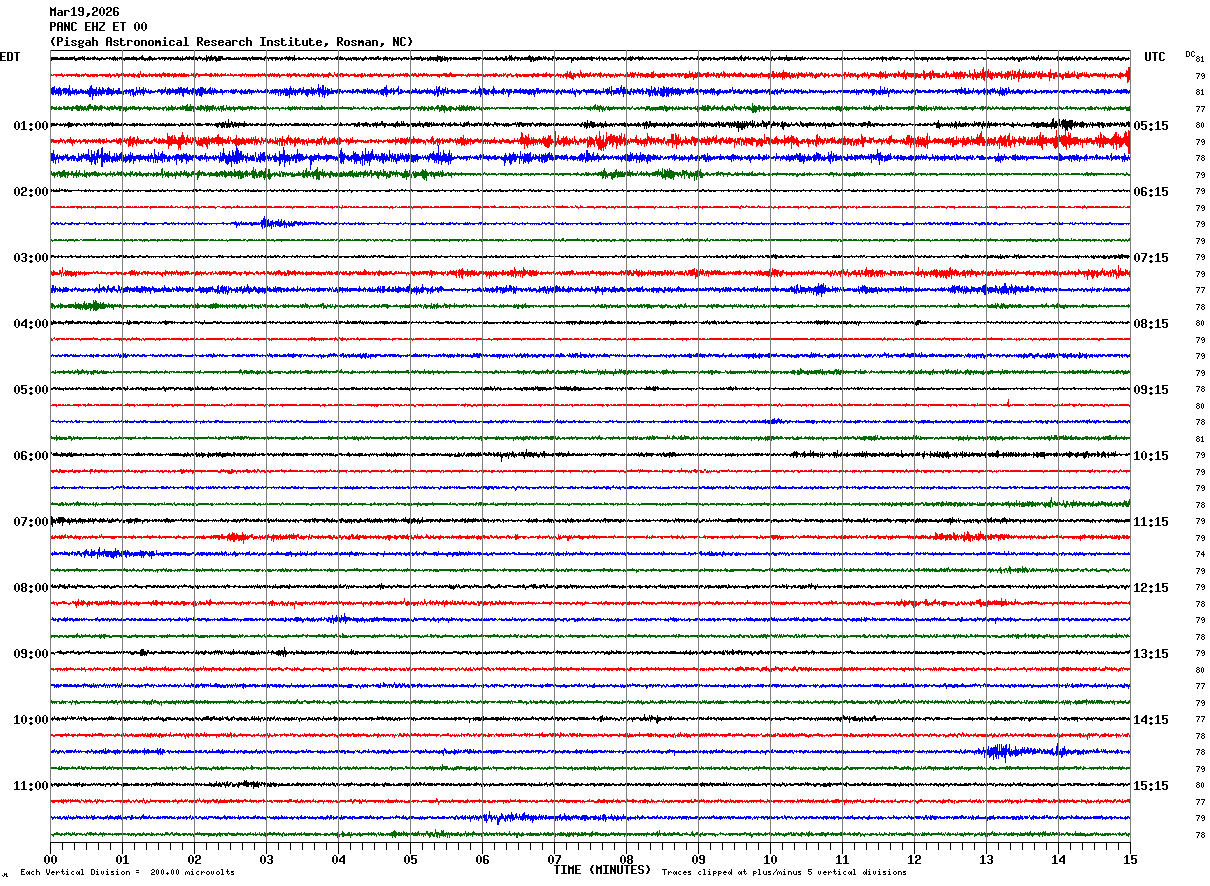Screen dimensions: 1210x886
Task: Select the 02:00 EDT row label
Action: coord(31,192)
